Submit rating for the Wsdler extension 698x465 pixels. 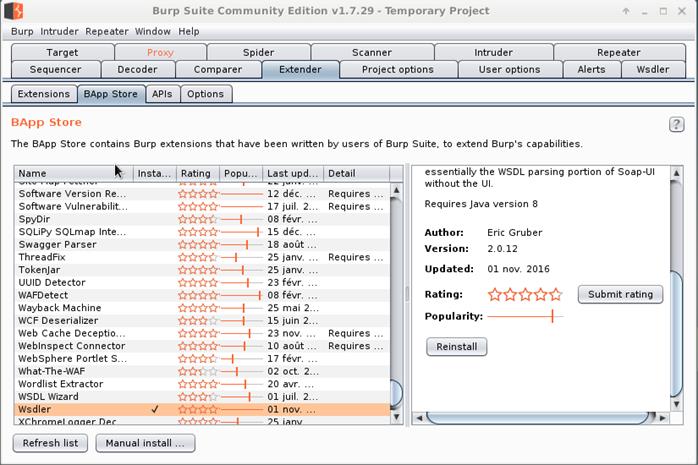click(x=619, y=294)
